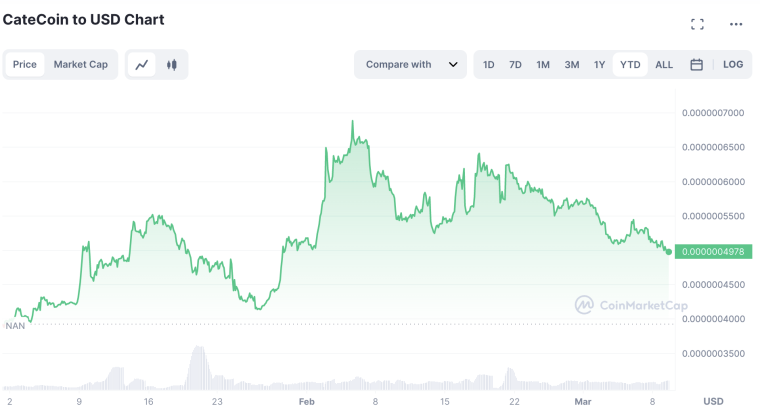Switch to line chart view icon
Image resolution: width=760 pixels, height=410 pixels.
pos(142,64)
